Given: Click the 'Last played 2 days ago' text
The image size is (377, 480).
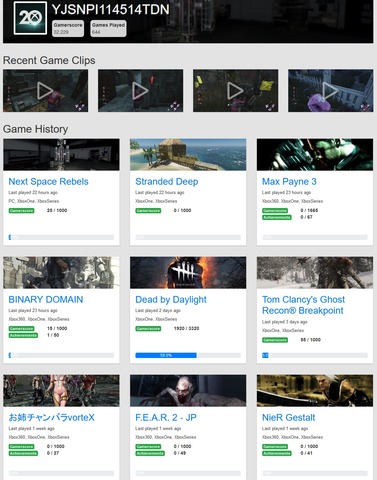Looking at the screenshot, I should click(158, 310).
